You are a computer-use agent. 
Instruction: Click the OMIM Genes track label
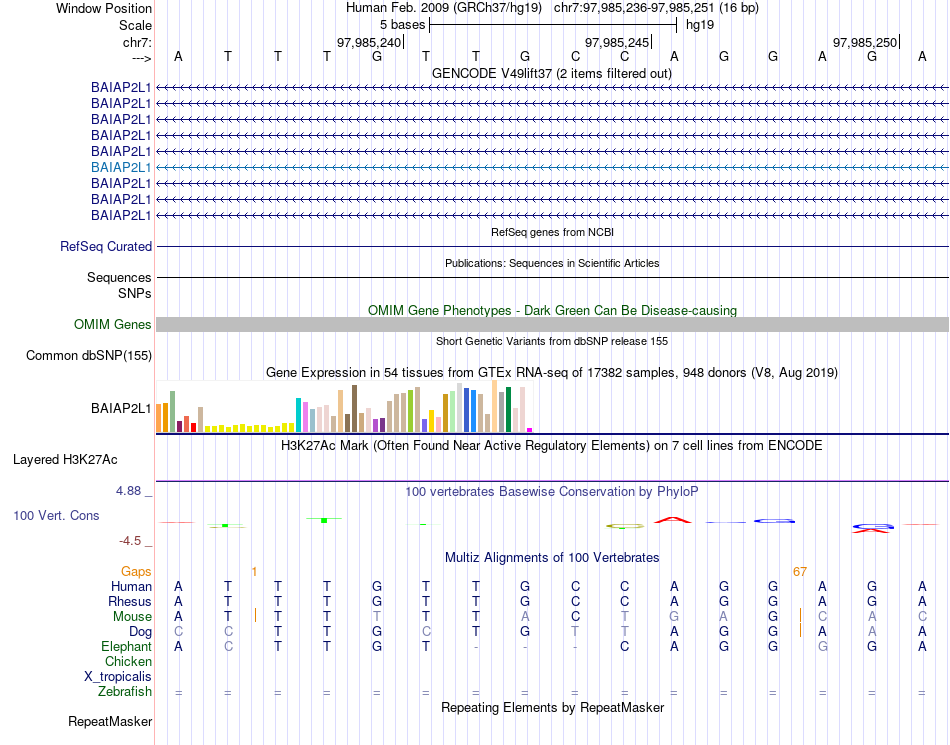[112, 325]
